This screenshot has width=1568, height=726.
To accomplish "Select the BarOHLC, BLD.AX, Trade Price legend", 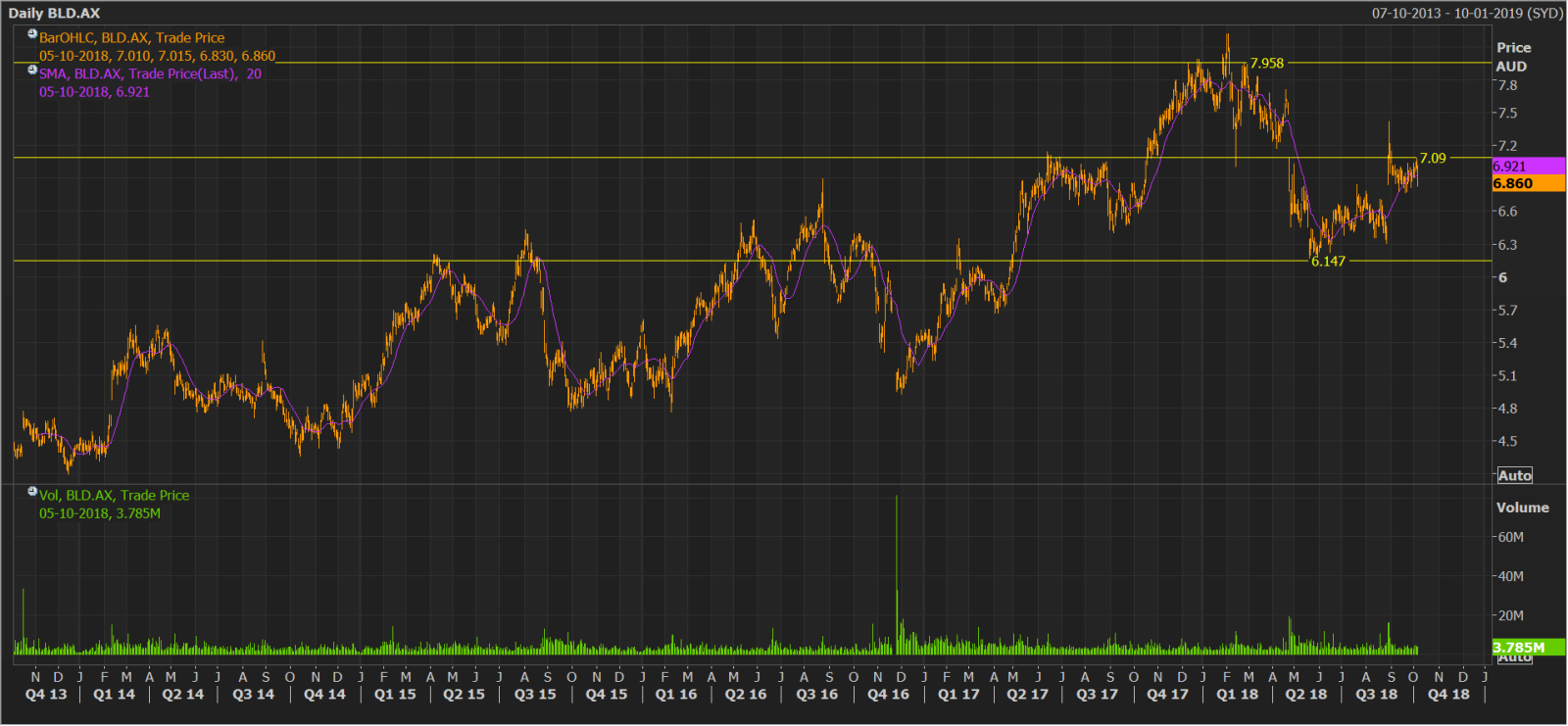I will (131, 38).
